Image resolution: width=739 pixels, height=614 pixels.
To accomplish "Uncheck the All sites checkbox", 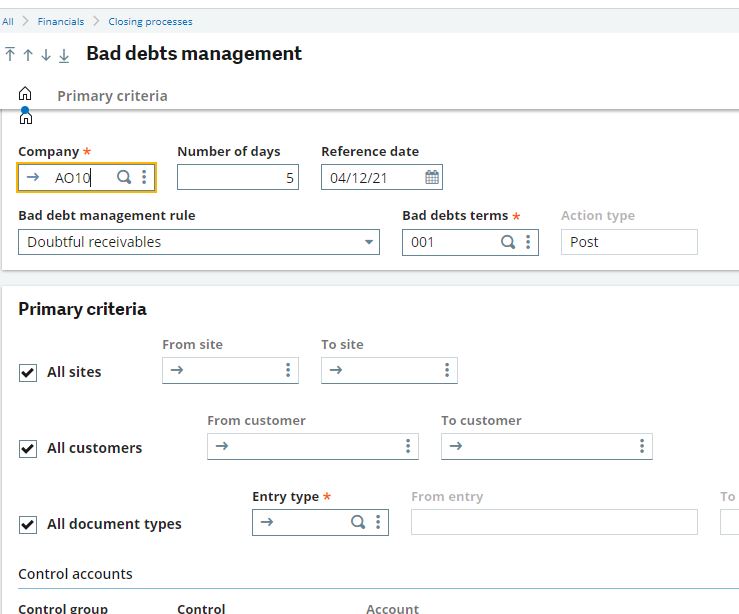I will (28, 372).
